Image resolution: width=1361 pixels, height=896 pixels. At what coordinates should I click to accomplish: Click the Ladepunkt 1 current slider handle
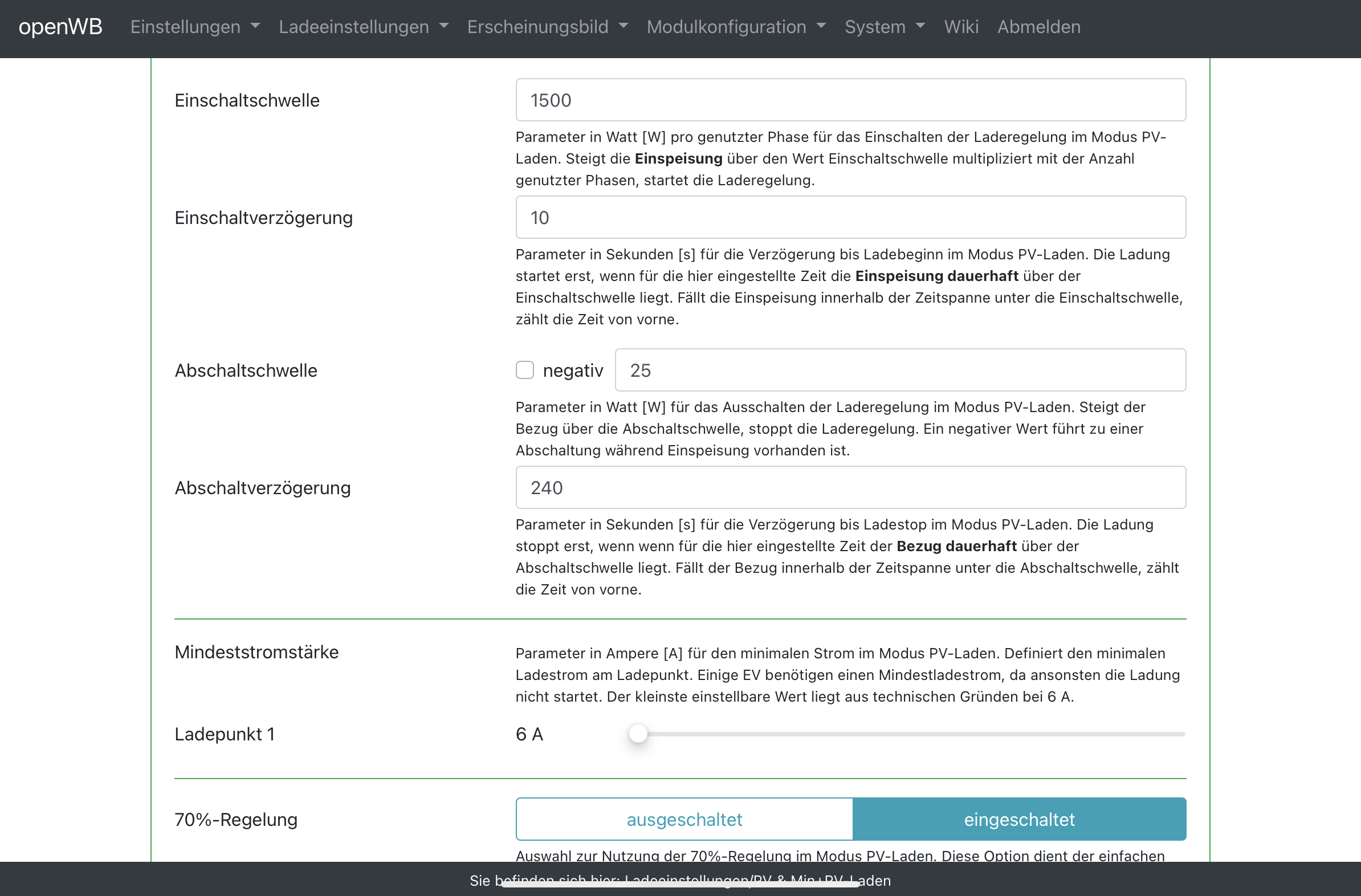638,734
